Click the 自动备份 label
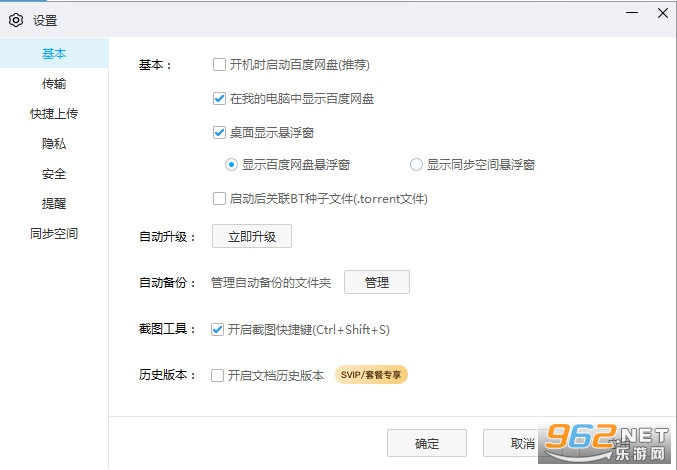This screenshot has height=470, width=677. [x=168, y=283]
